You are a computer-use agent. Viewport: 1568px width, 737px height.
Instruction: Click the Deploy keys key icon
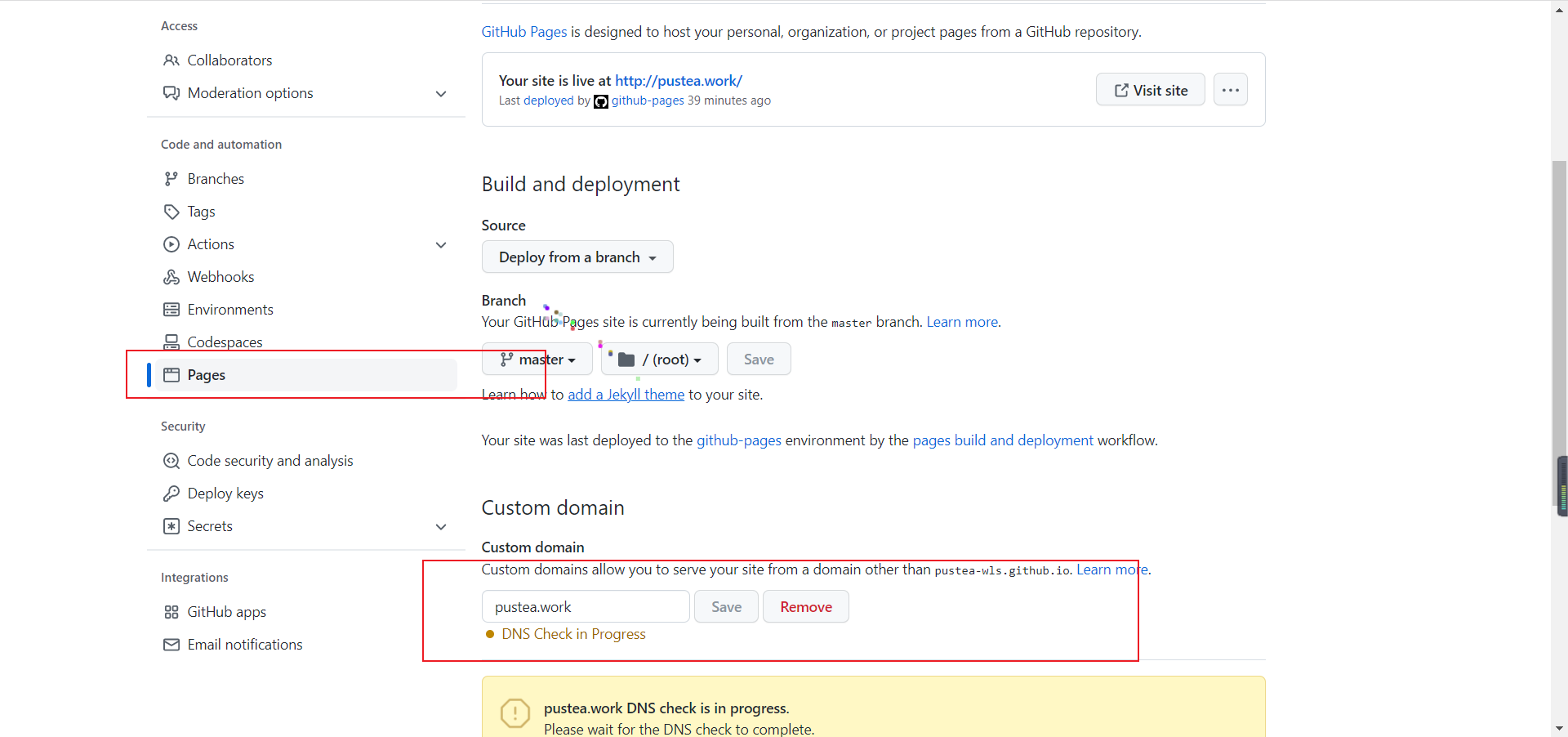pos(171,494)
